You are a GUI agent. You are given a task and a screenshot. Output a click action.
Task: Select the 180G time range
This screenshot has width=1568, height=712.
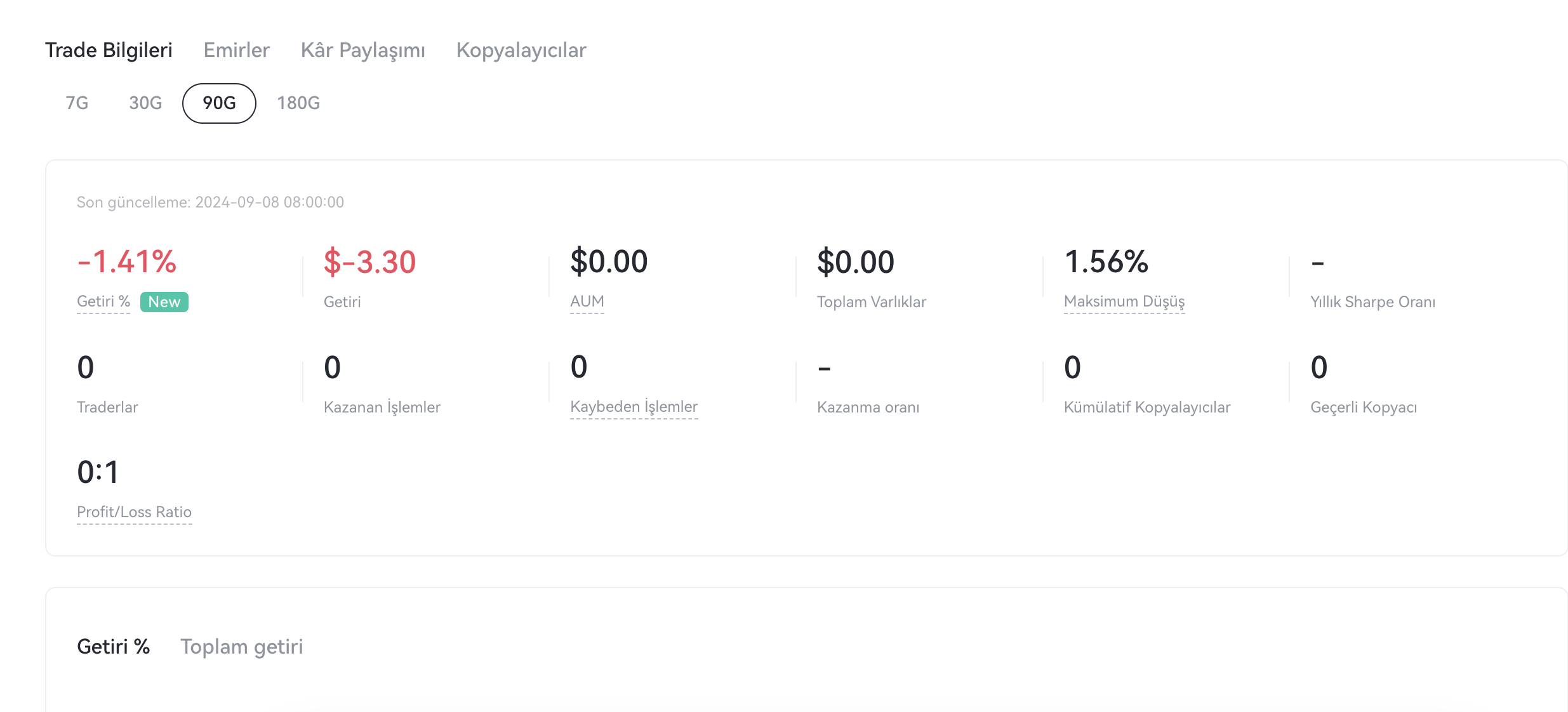click(x=298, y=103)
